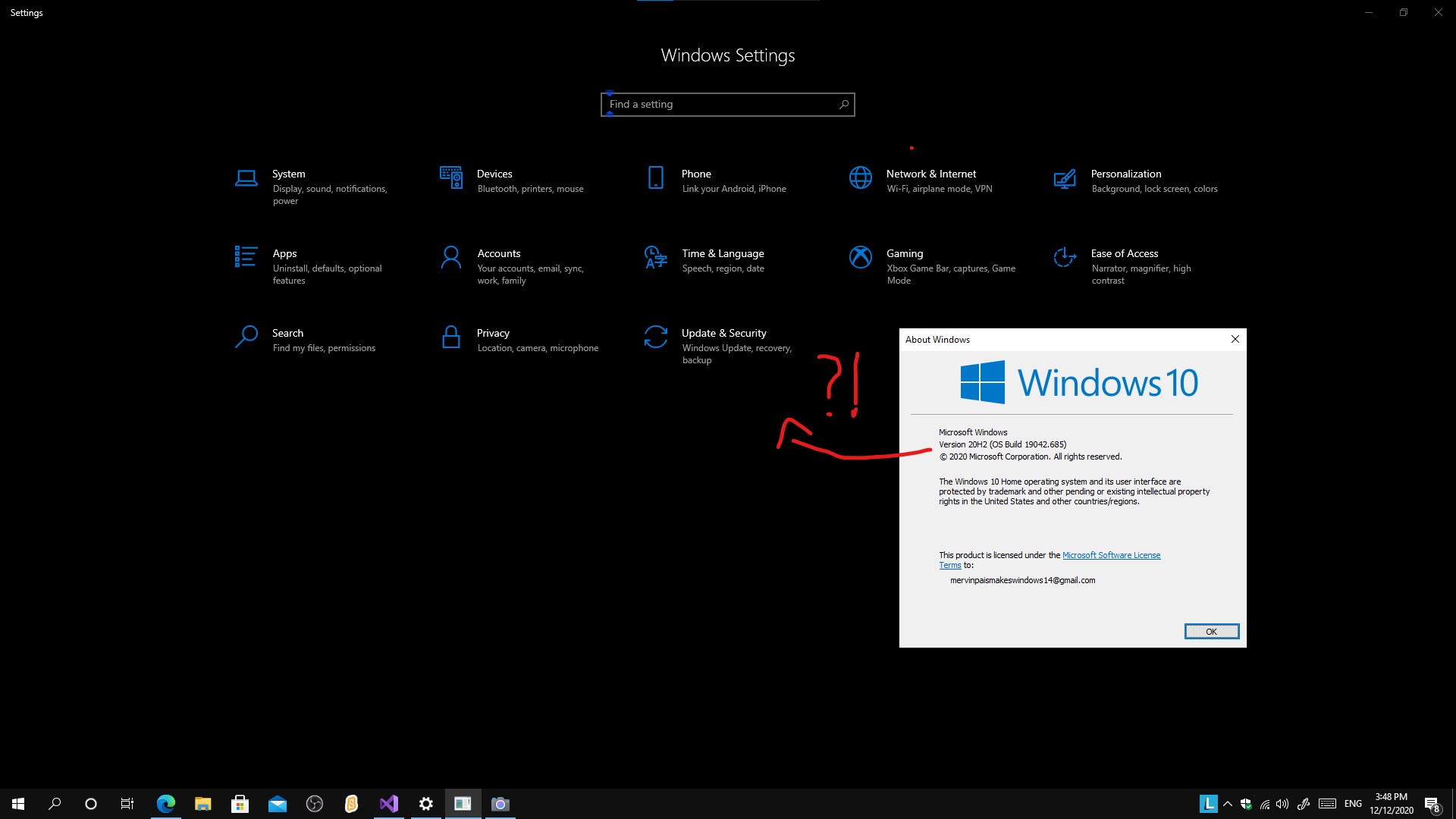Click in the Find a setting field
Viewport: 1456px width, 819px height.
click(727, 105)
